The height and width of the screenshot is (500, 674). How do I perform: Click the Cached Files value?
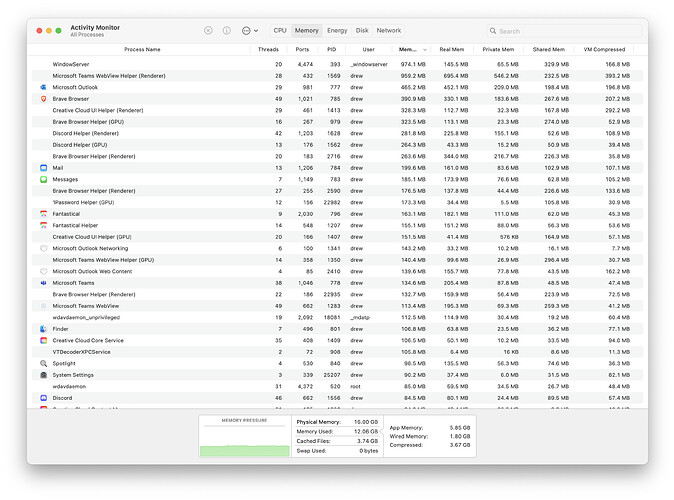point(368,441)
